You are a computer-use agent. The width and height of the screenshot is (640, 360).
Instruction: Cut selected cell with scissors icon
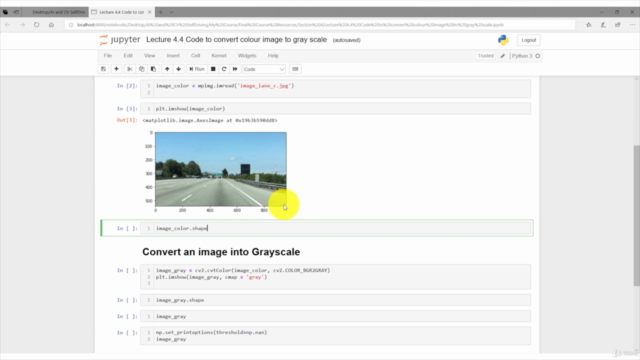129,69
